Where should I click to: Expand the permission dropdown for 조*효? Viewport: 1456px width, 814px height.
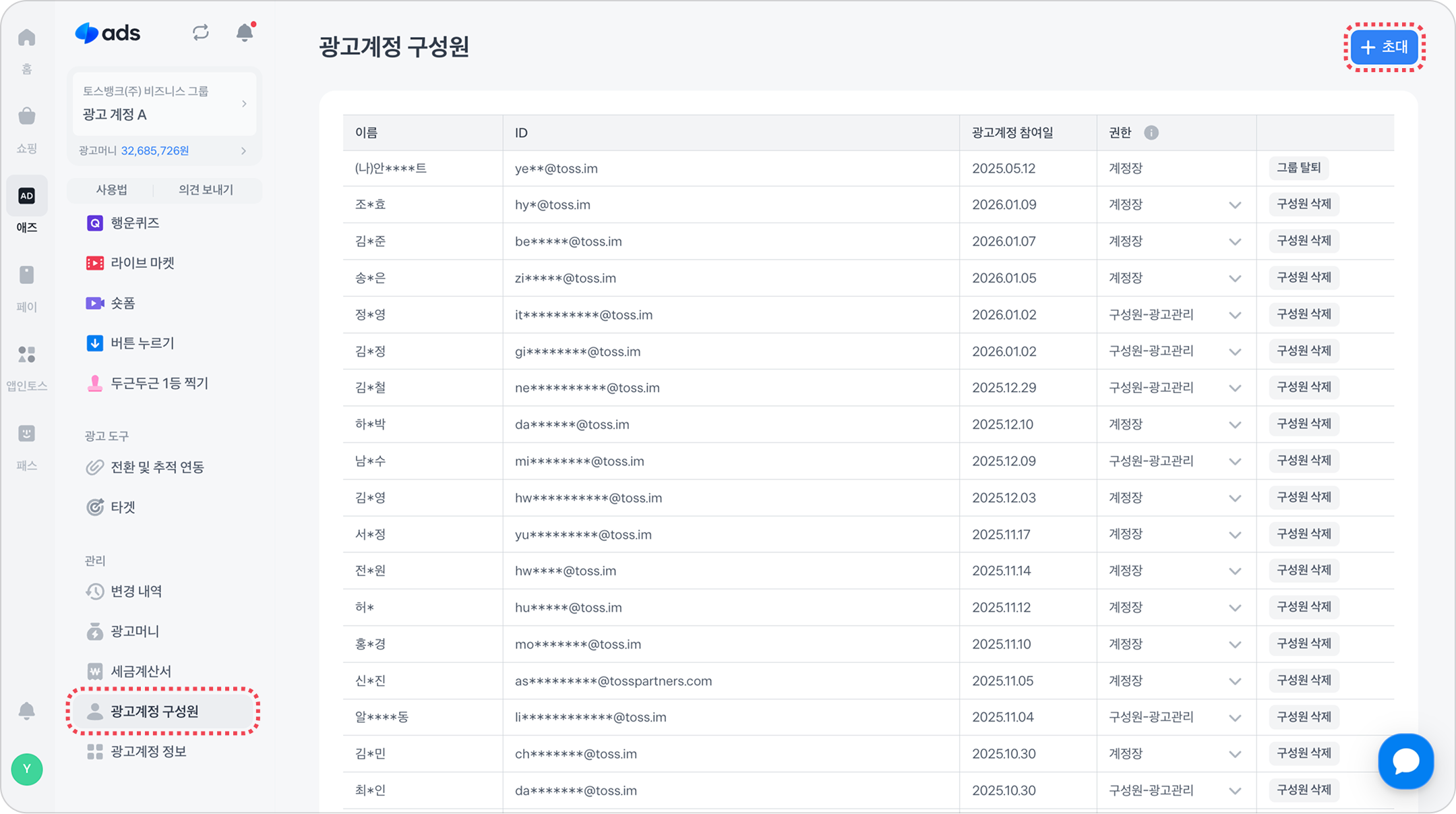(x=1234, y=205)
